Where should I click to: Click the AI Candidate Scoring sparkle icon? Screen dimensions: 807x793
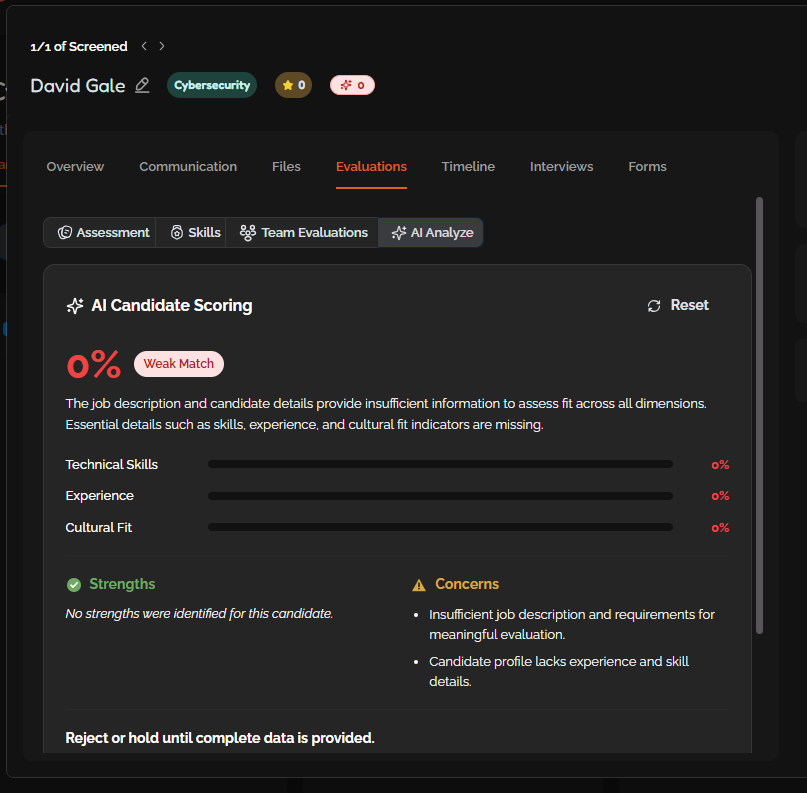(75, 306)
